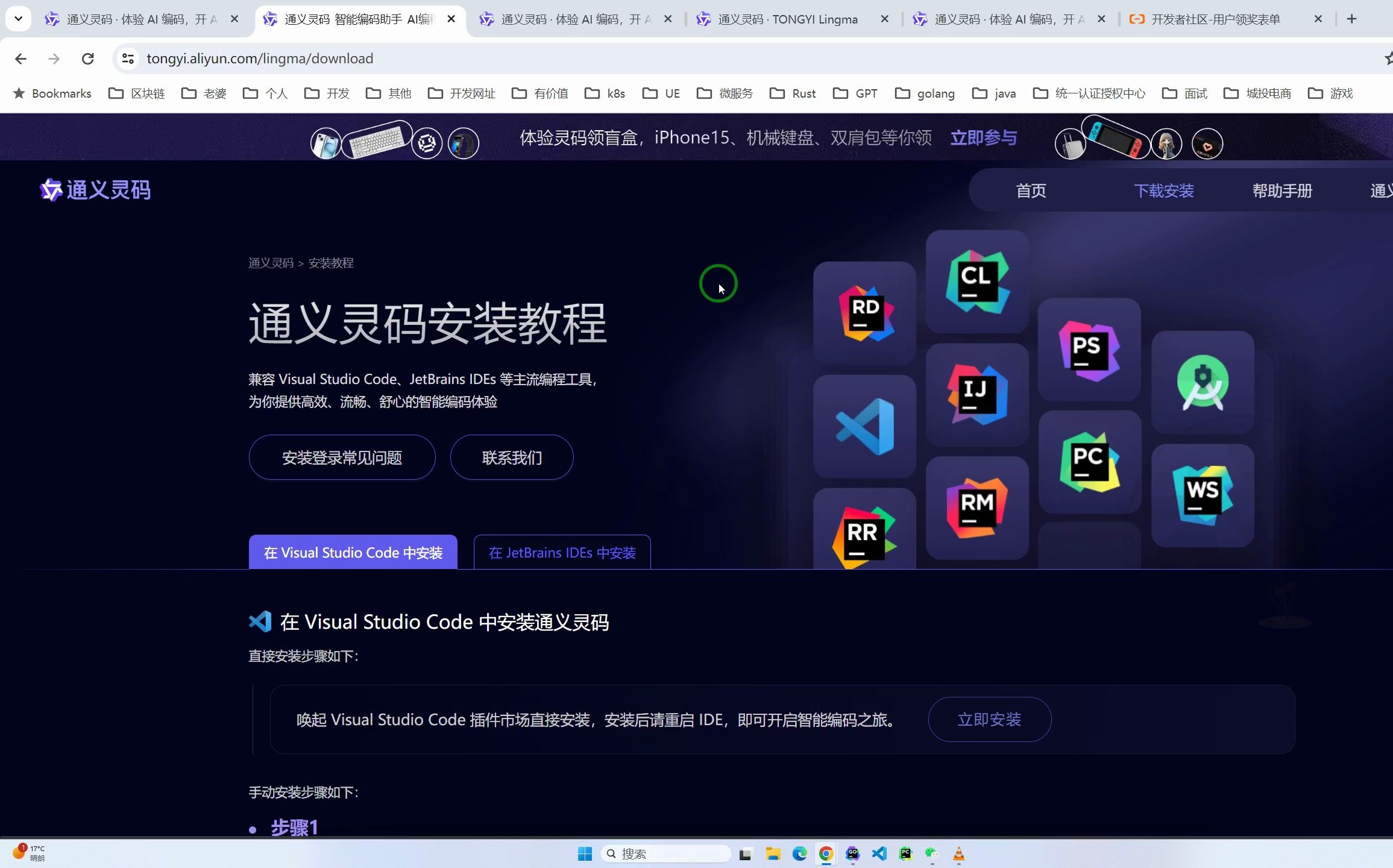The image size is (1393, 868).
Task: Open Task View from taskbar
Action: click(x=746, y=854)
